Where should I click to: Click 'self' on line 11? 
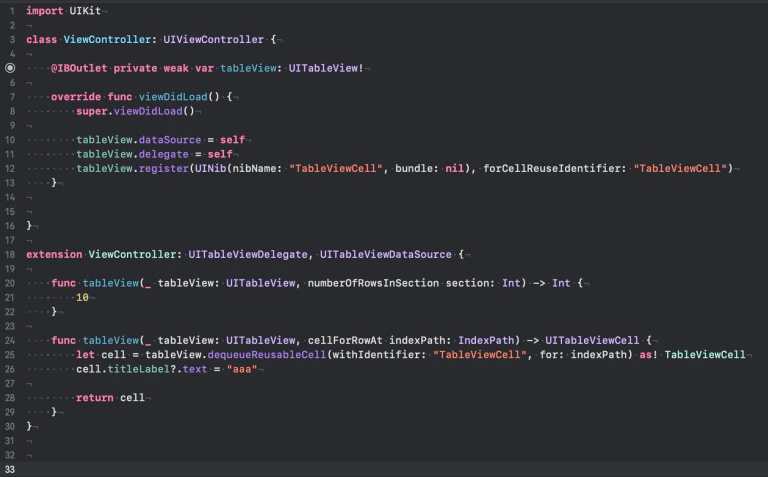[220, 154]
